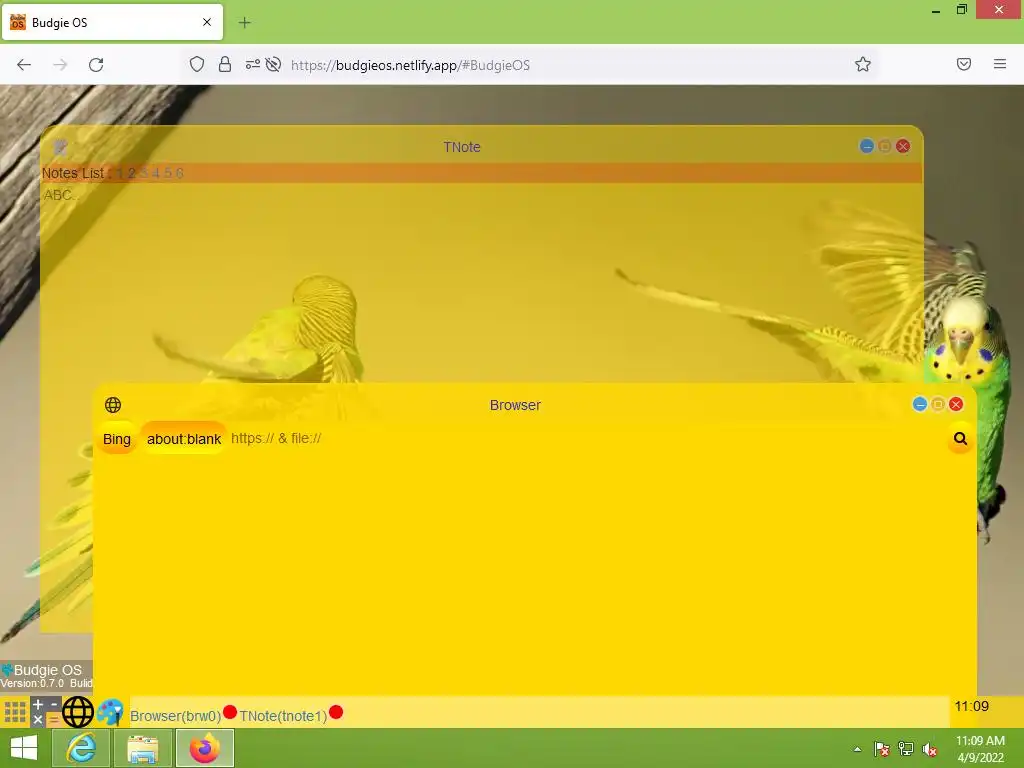Click the site security padlock icon
1024x768 pixels.
(x=225, y=64)
